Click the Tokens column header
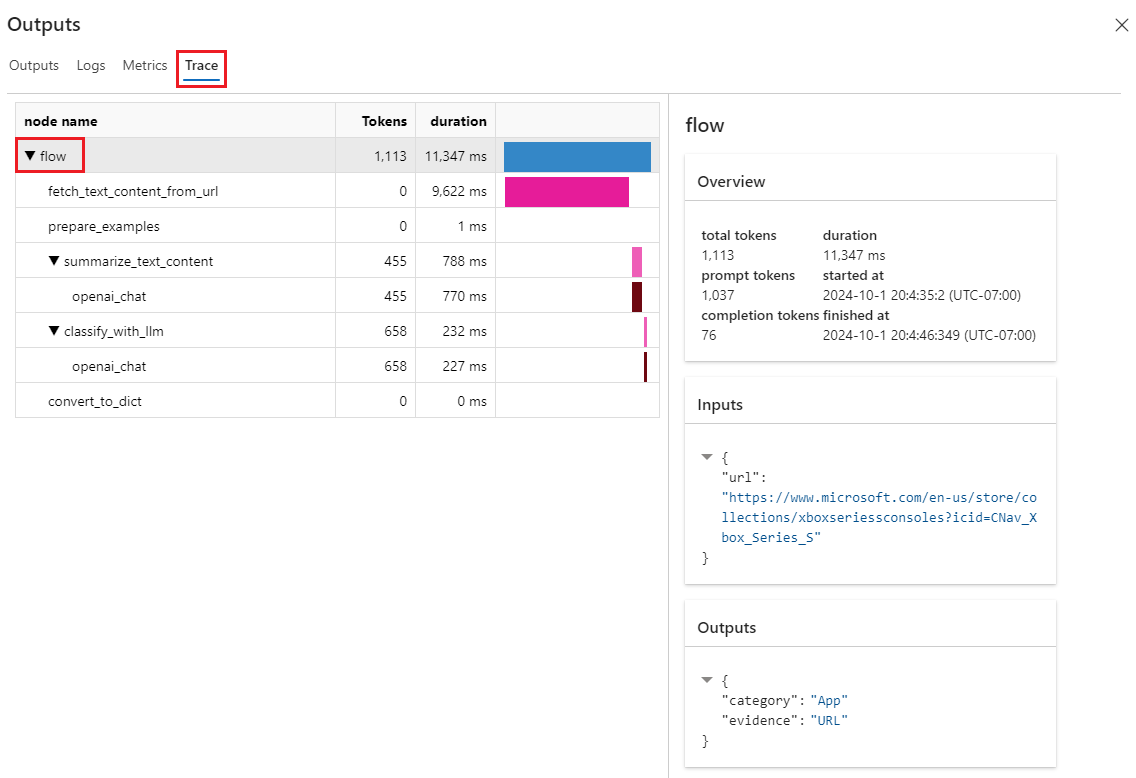The height and width of the screenshot is (778, 1136). (x=384, y=121)
